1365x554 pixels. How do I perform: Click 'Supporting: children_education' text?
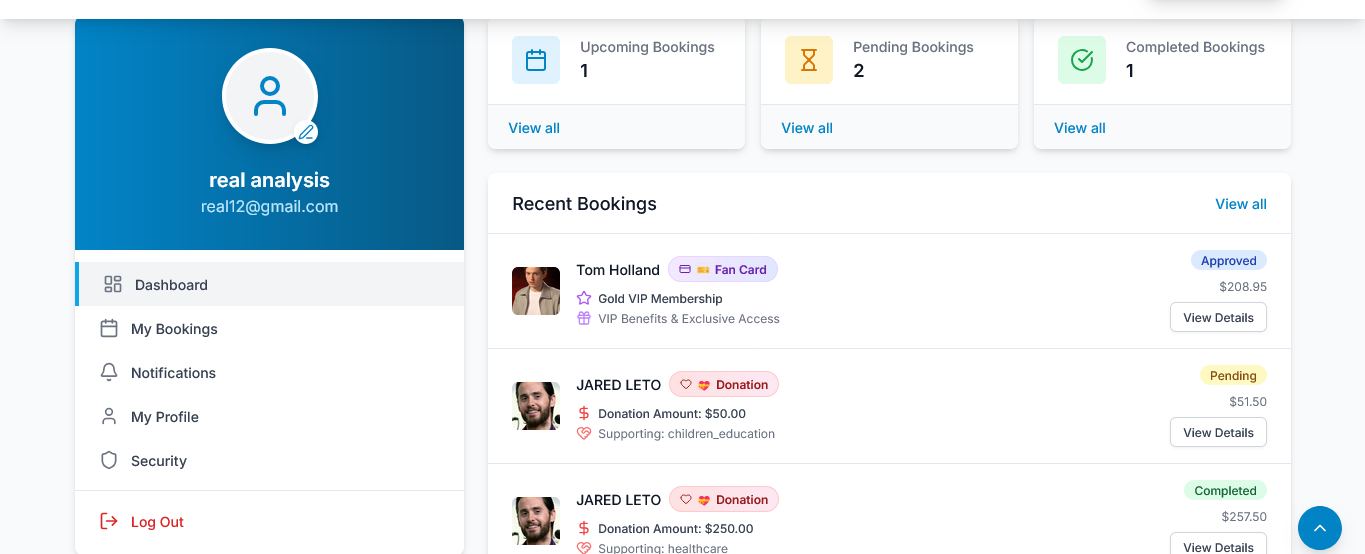tap(686, 433)
